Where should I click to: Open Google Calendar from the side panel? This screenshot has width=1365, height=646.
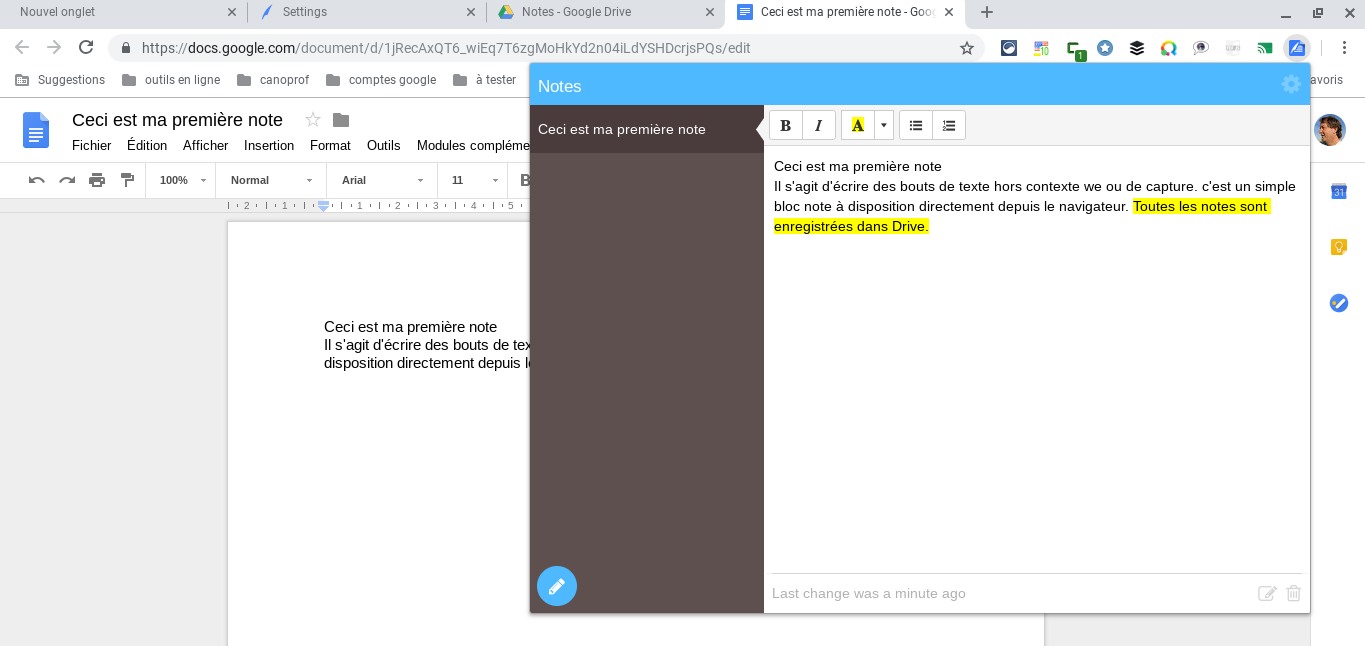tap(1338, 191)
